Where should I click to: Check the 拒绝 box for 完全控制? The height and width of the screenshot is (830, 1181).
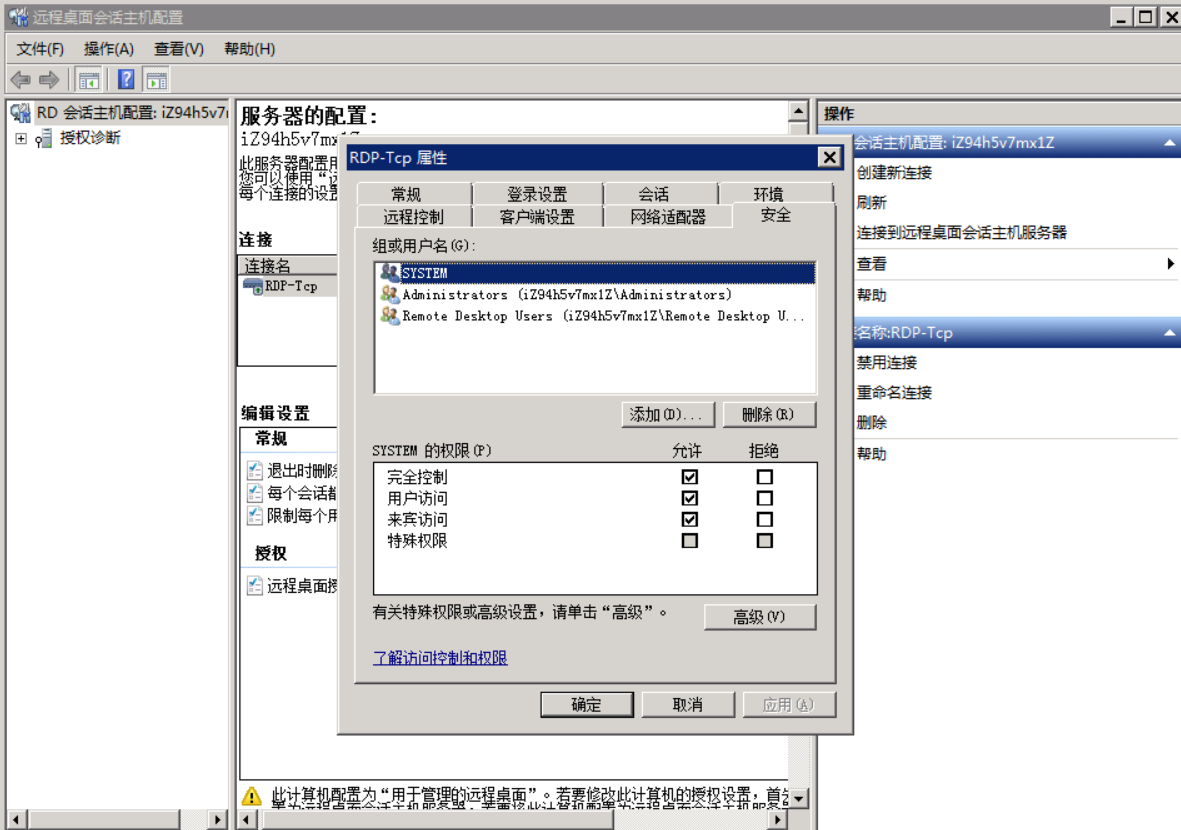click(766, 476)
